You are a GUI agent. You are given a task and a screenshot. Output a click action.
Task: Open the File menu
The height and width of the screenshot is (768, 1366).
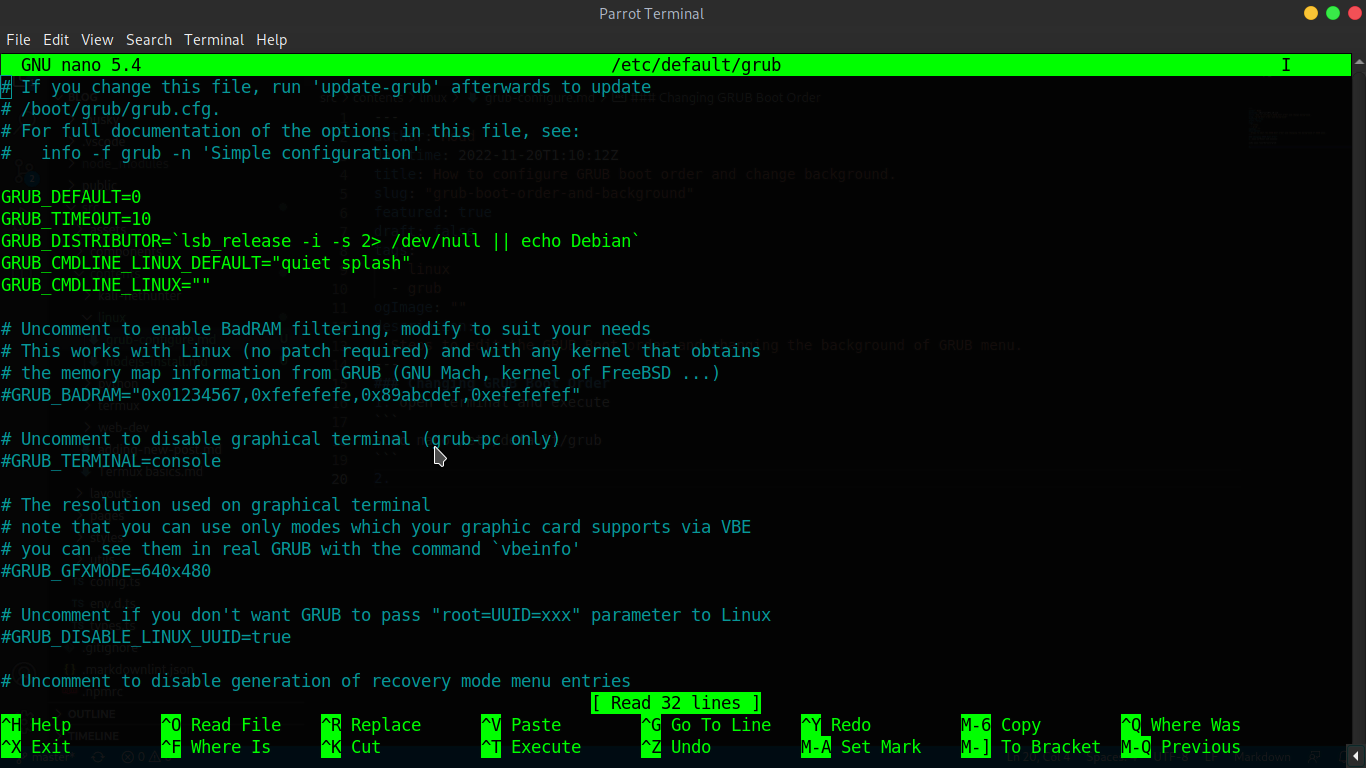[18, 40]
